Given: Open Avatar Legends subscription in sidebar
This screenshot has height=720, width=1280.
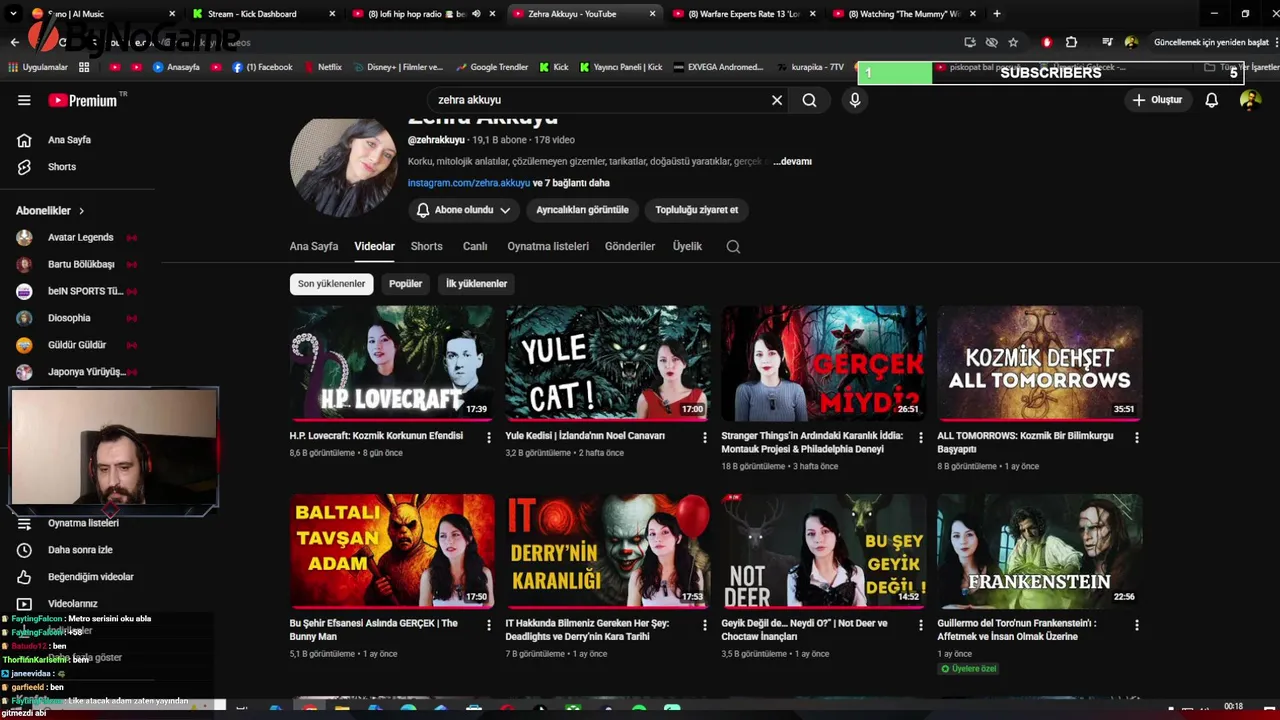Looking at the screenshot, I should click(78, 238).
